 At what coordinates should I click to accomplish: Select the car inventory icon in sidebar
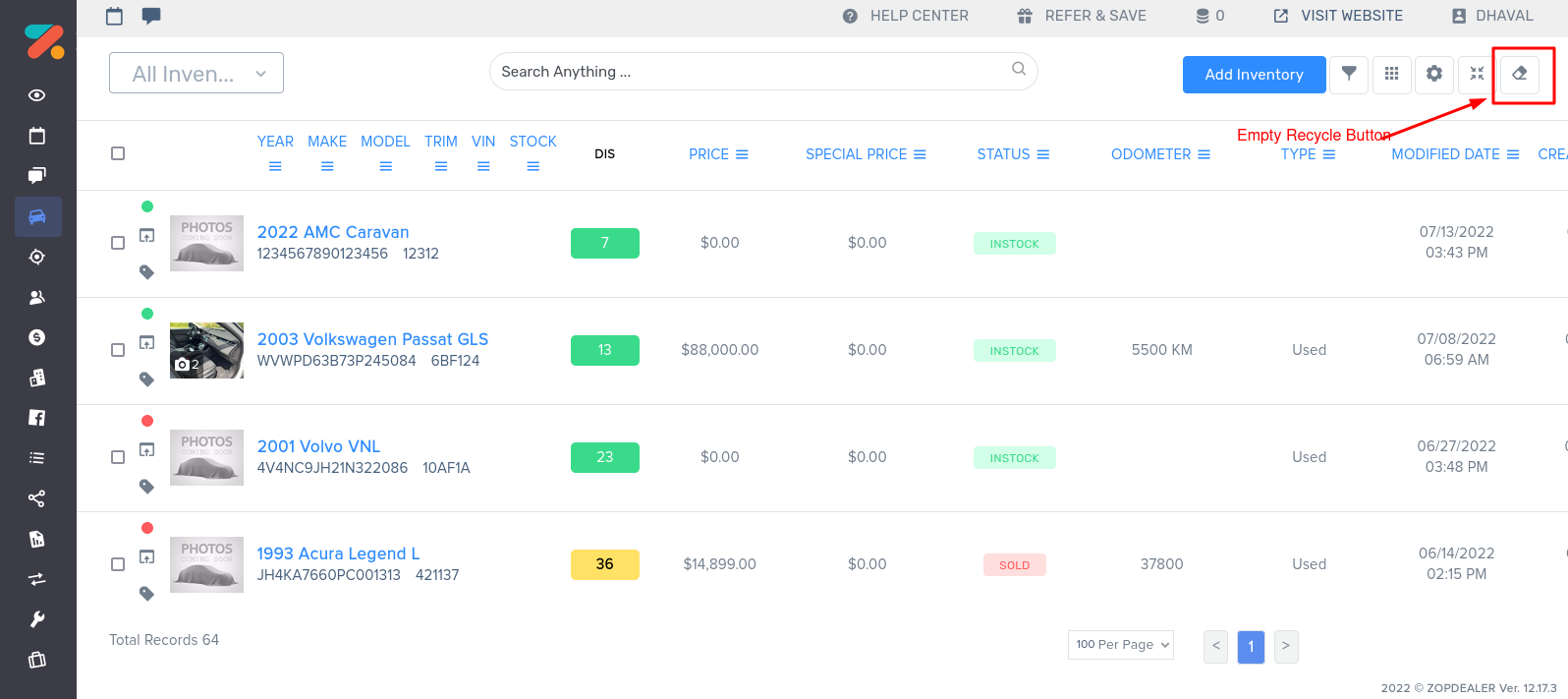pyautogui.click(x=37, y=216)
